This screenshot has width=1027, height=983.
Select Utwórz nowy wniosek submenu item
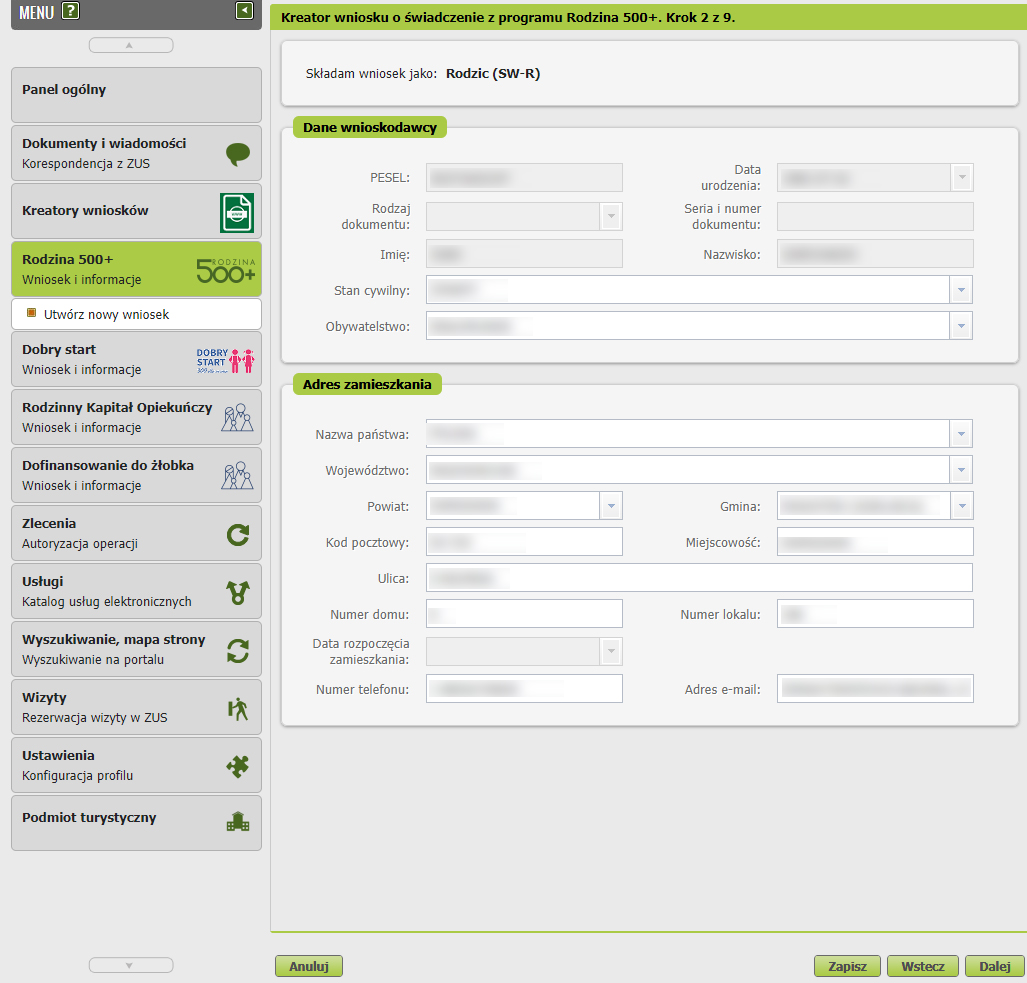tap(107, 314)
